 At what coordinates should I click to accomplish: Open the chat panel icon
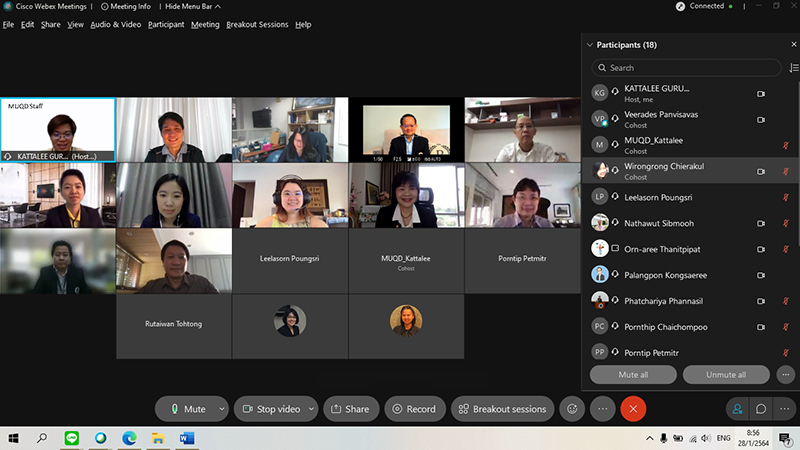[x=761, y=409]
